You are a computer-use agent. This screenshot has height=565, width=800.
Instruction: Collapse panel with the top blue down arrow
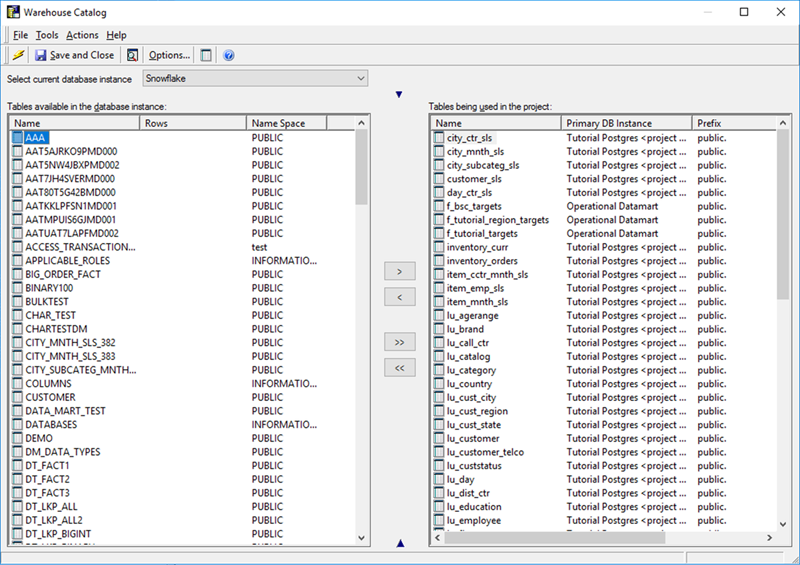pos(399,95)
